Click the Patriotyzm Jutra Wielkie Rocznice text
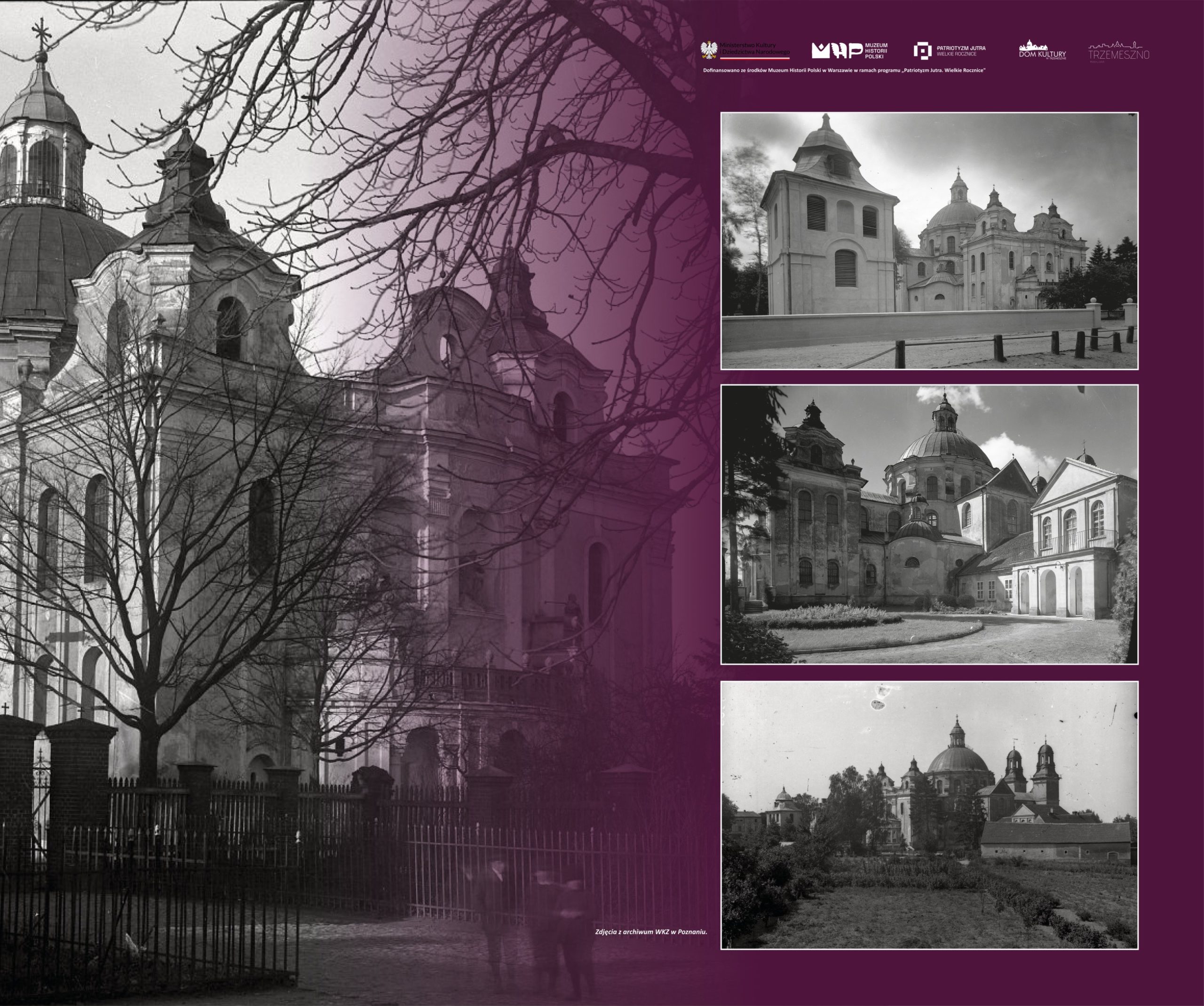 tap(961, 51)
